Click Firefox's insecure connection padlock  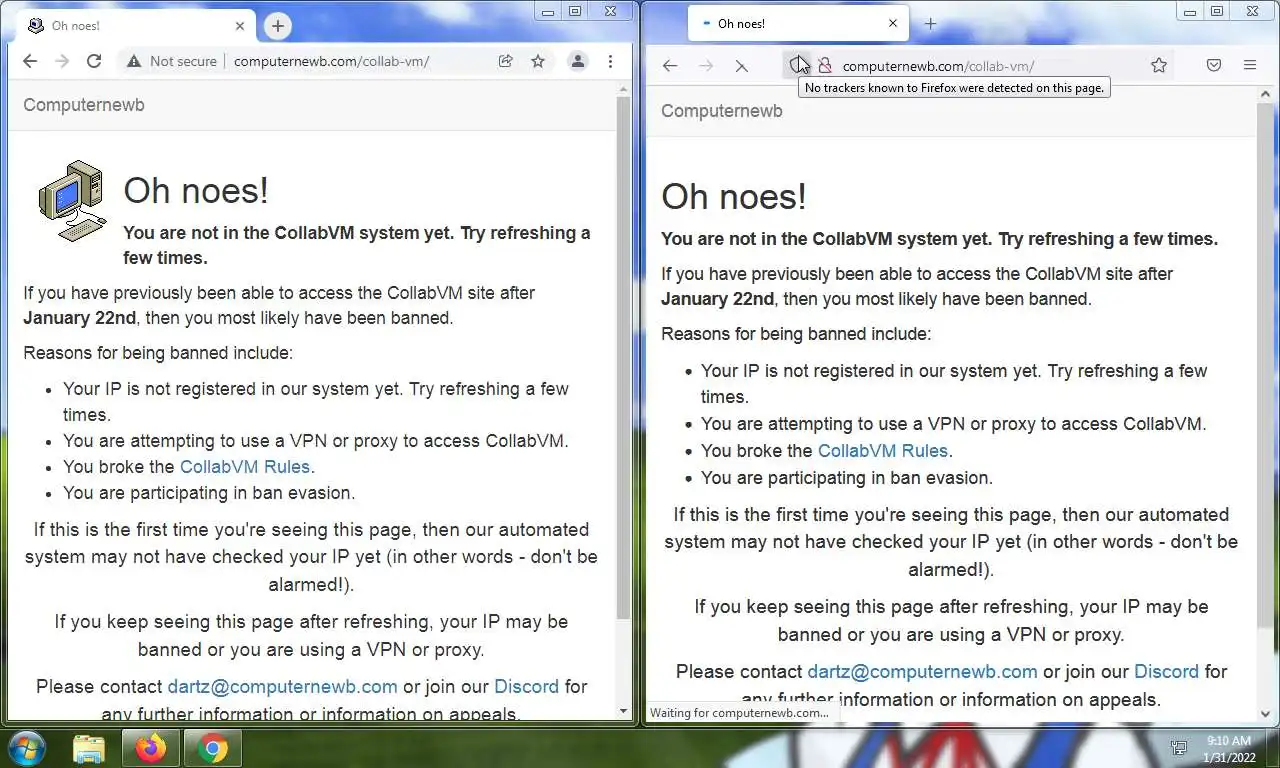pos(825,66)
